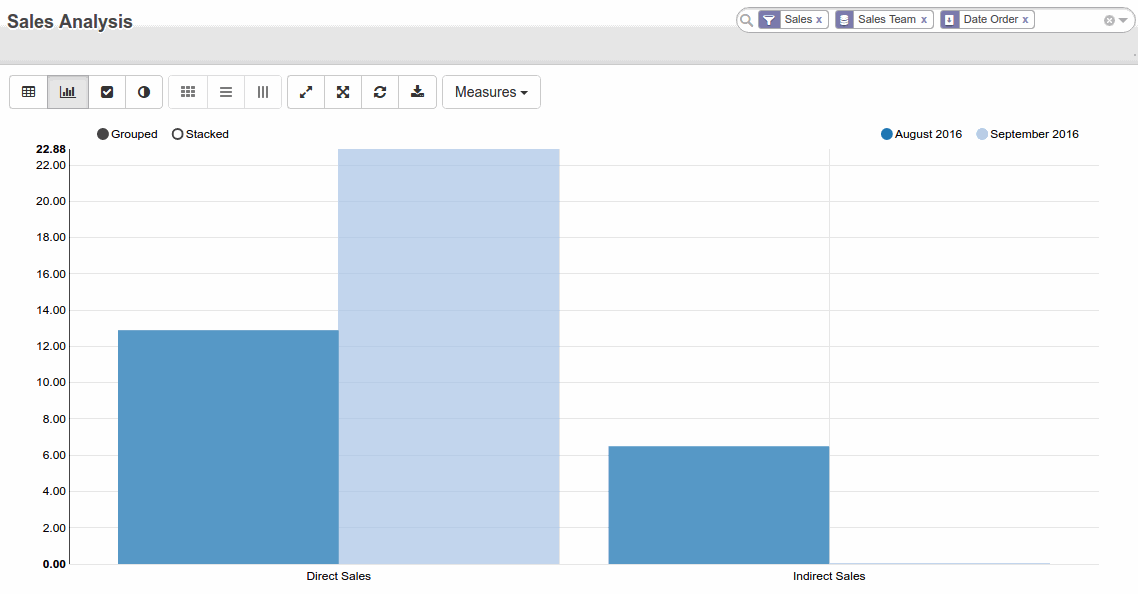1138x594 pixels.
Task: Click the filter funnel icon on Sales facet
Action: 769,20
